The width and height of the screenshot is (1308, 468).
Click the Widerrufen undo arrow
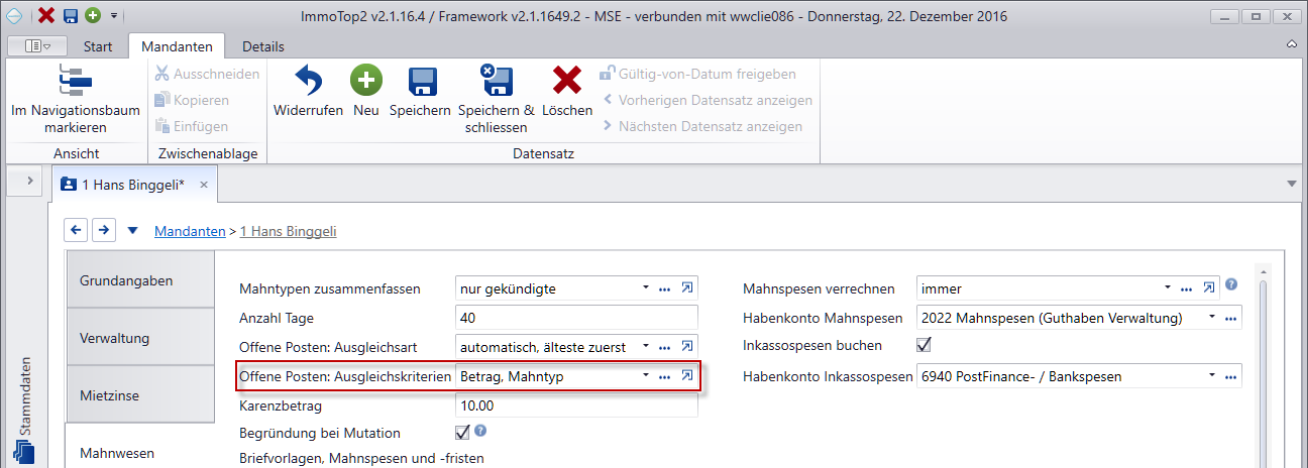tap(308, 82)
